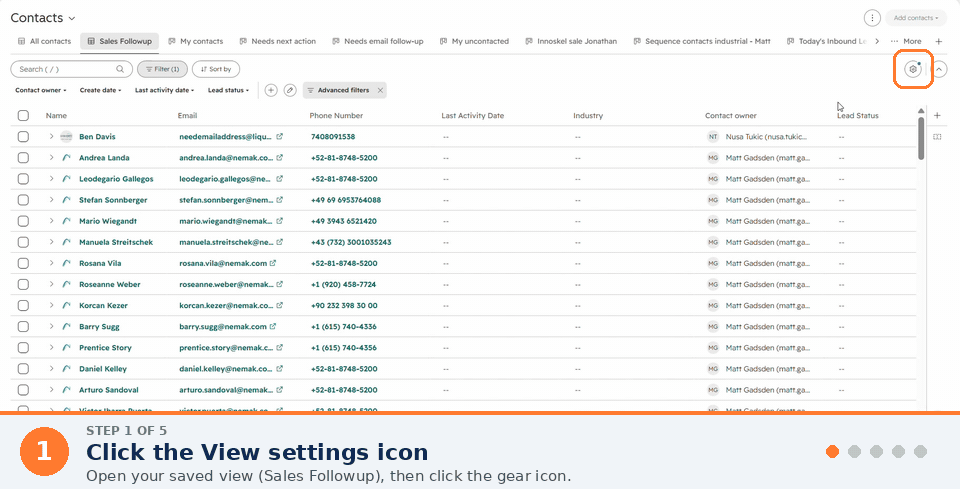The height and width of the screenshot is (489, 960).
Task: Click the scrollbar up arrow above the table
Action: click(921, 111)
